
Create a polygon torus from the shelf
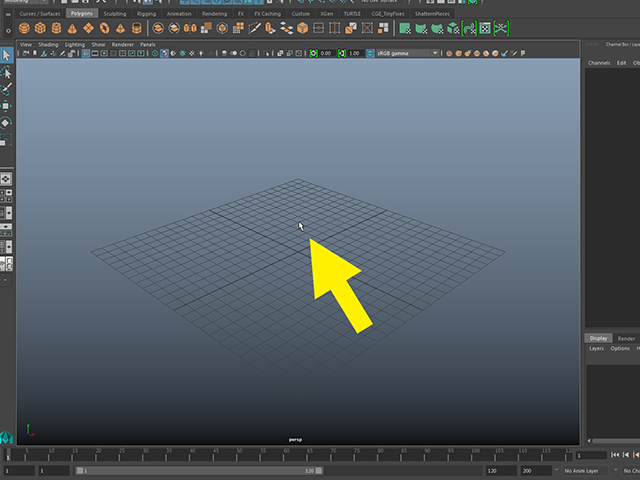(x=105, y=28)
